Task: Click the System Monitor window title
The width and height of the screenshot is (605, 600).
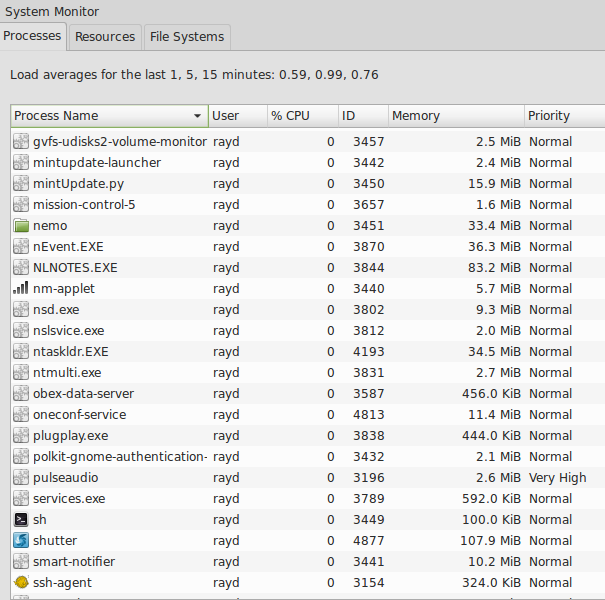Action: pyautogui.click(x=52, y=12)
